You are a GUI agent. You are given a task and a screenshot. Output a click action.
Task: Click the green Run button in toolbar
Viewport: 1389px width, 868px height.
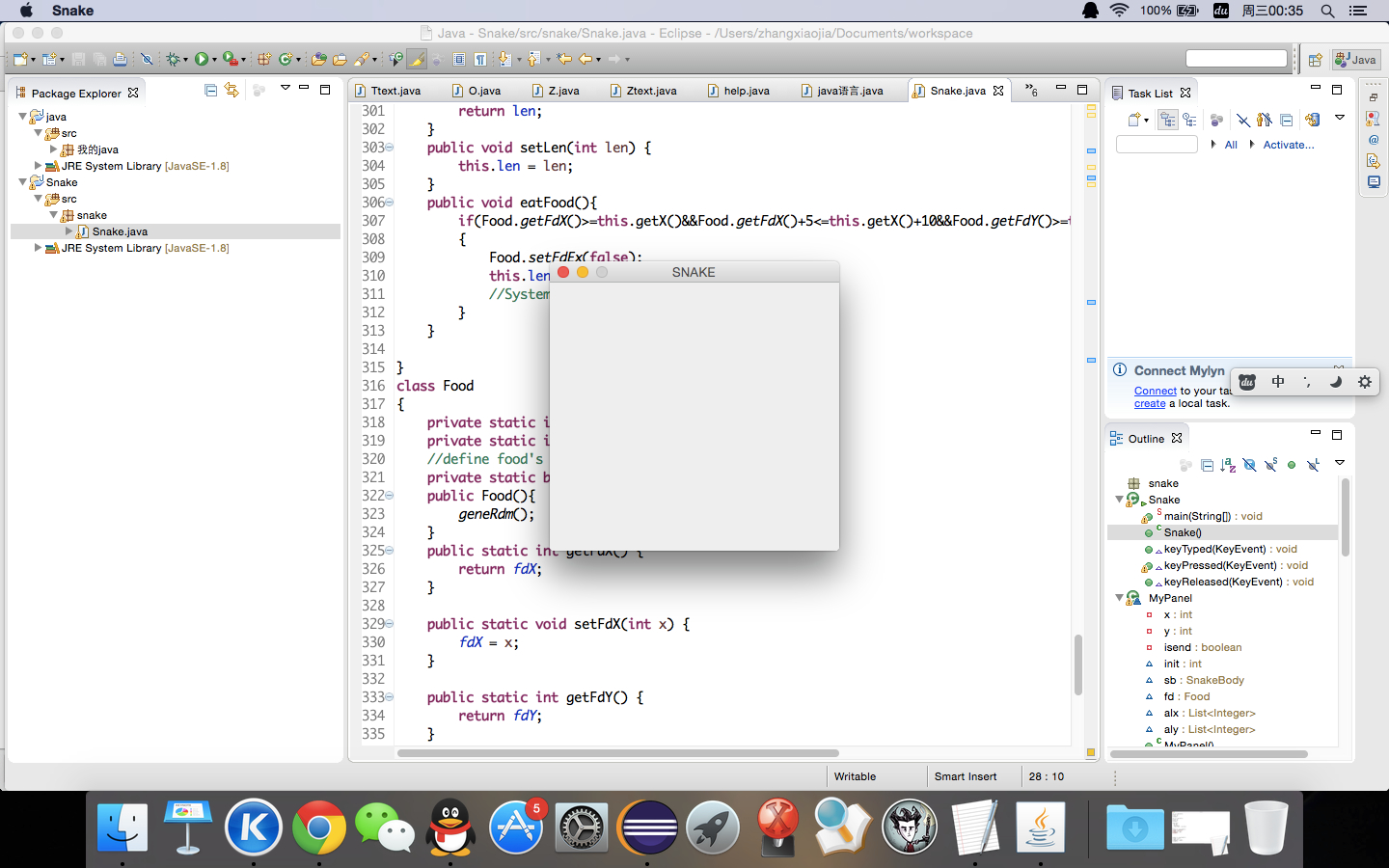201,60
